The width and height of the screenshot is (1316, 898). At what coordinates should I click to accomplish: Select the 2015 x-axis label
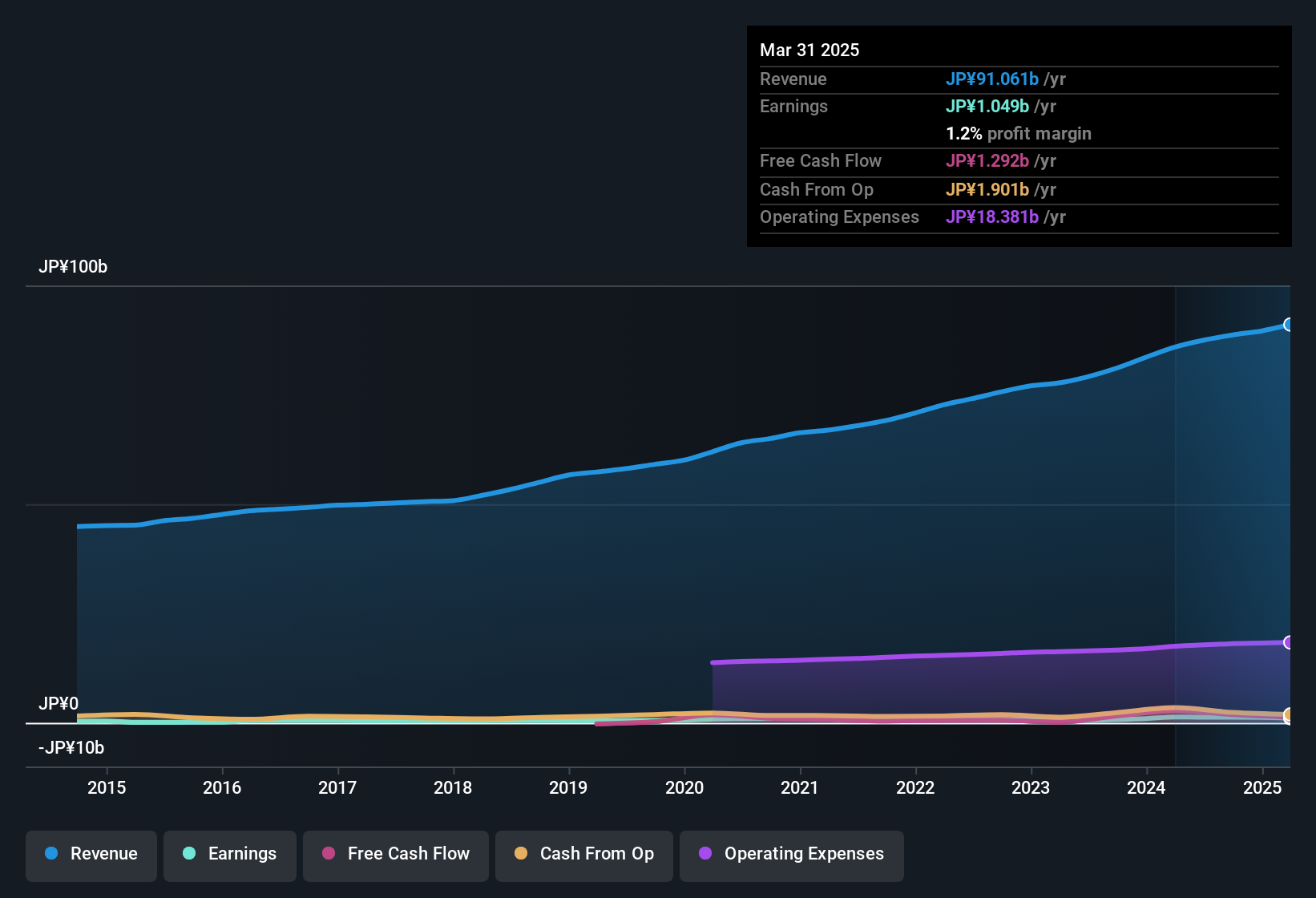point(107,787)
